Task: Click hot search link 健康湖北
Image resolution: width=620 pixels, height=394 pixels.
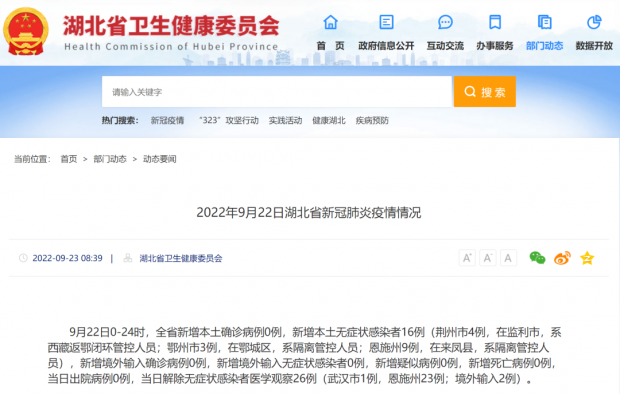Action: pos(329,120)
